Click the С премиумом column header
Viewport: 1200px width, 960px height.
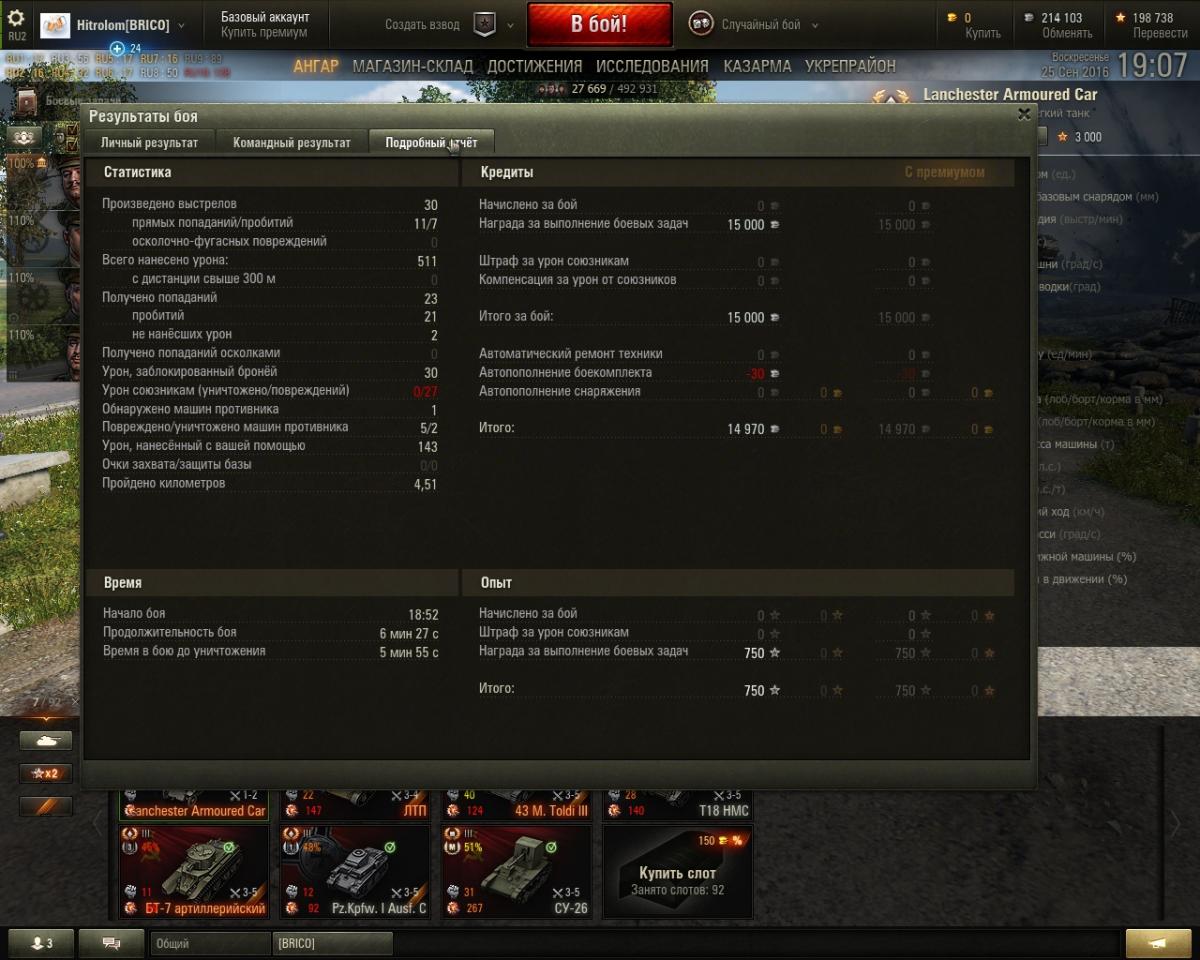(944, 172)
